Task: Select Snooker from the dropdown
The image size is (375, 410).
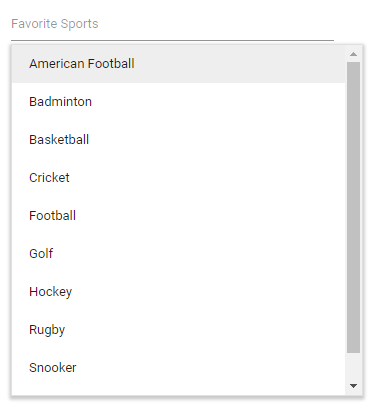Action: point(178,368)
